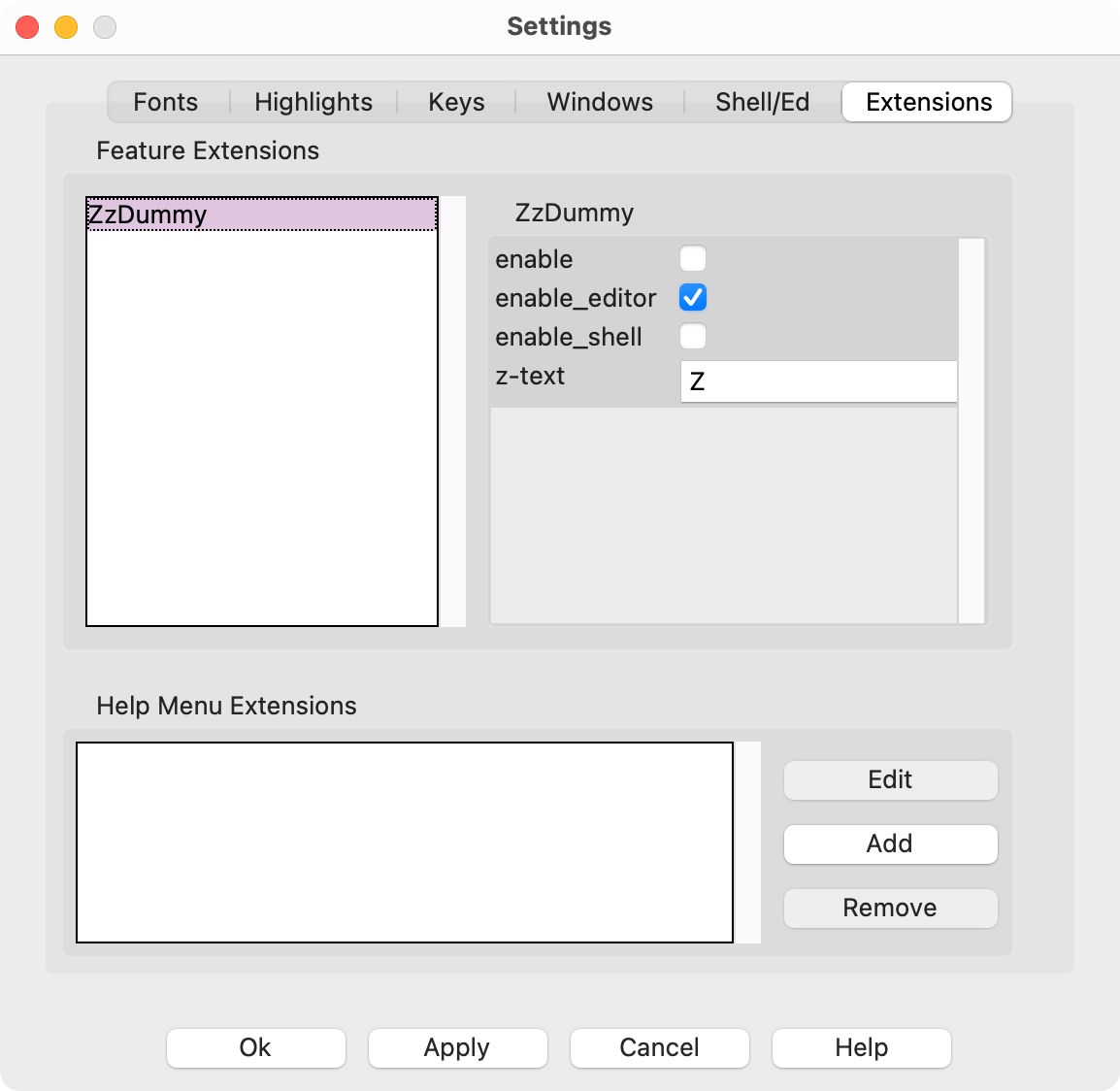Switch to the Windows tab
Image resolution: width=1120 pixels, height=1091 pixels.
pyautogui.click(x=599, y=102)
